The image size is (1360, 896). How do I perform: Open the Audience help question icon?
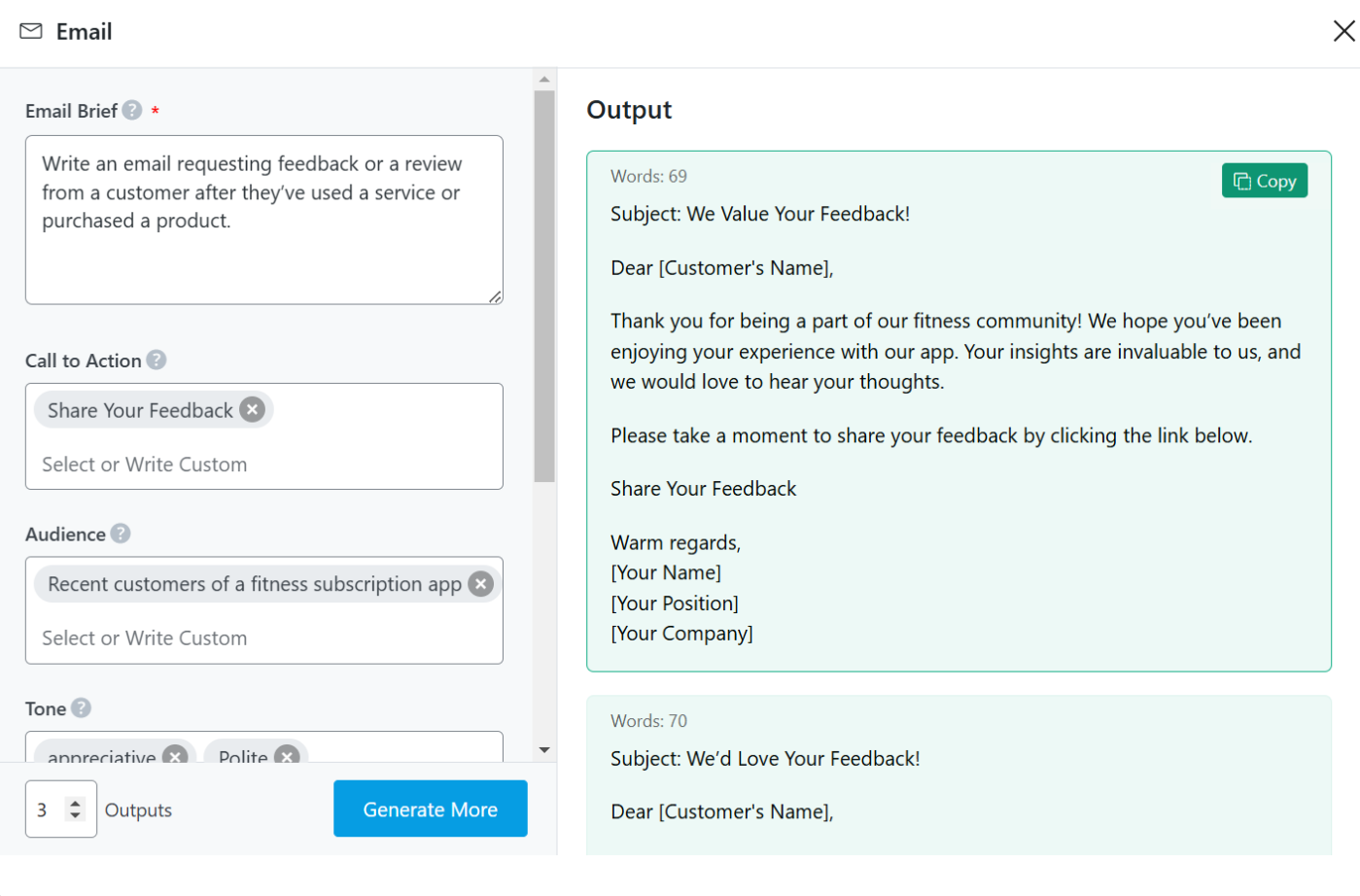(121, 534)
